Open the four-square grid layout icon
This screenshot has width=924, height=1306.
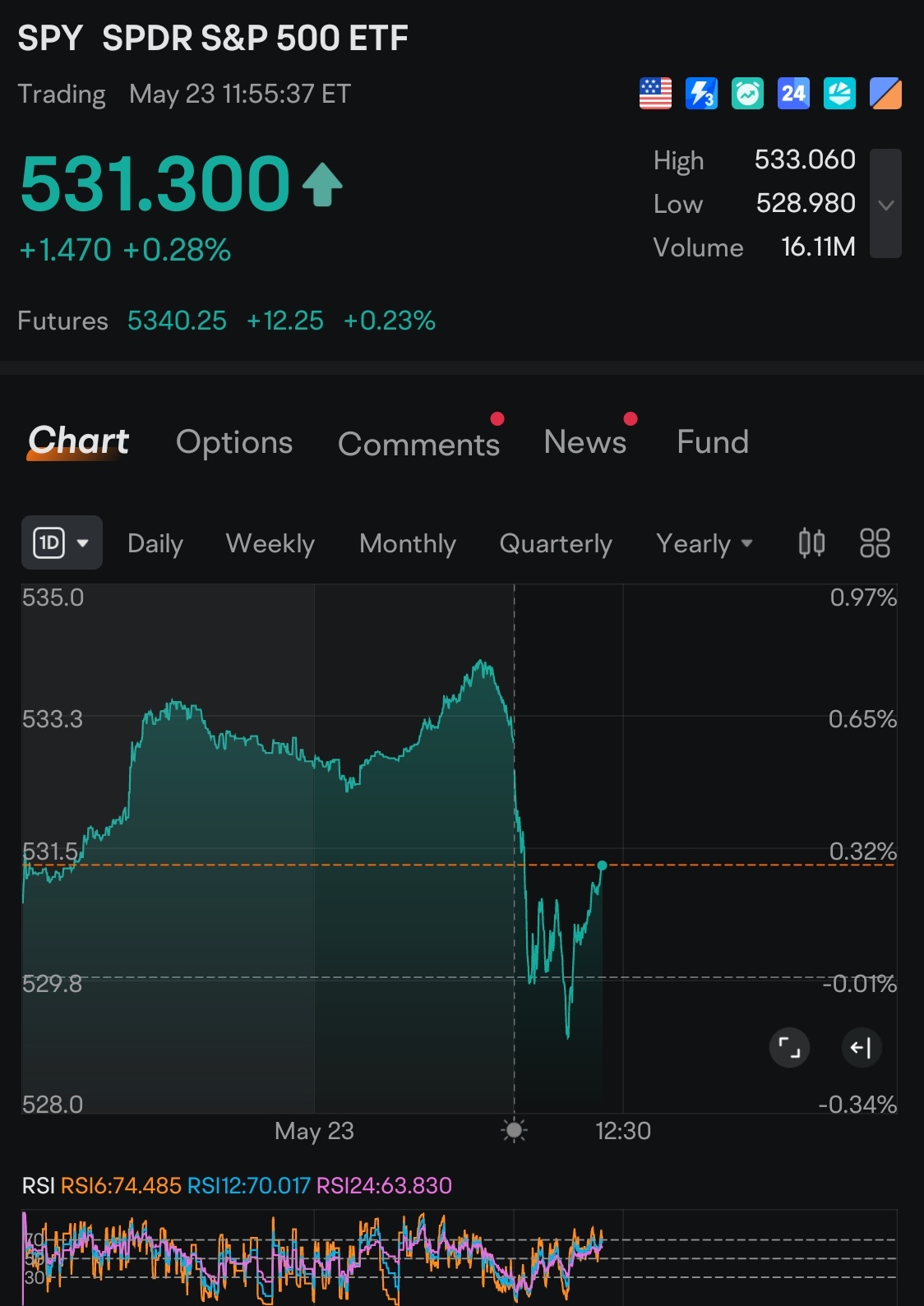[x=875, y=542]
